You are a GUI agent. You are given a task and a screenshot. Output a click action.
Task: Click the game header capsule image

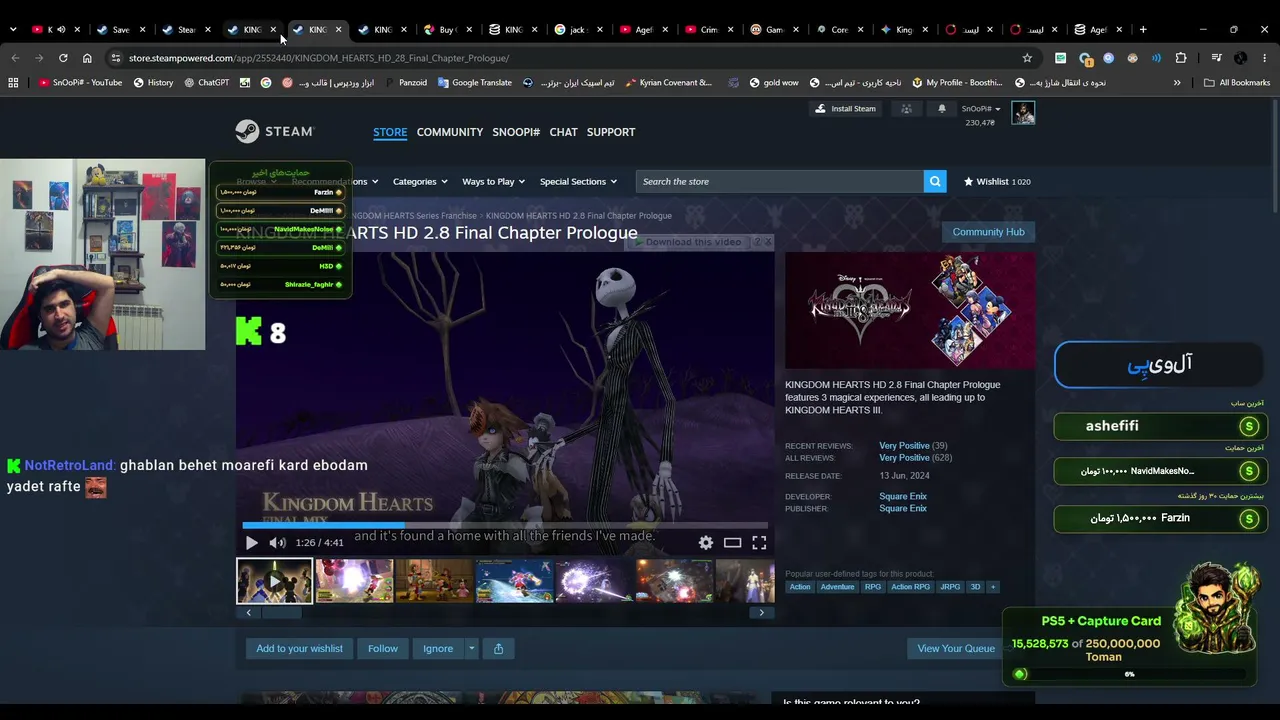tap(910, 310)
